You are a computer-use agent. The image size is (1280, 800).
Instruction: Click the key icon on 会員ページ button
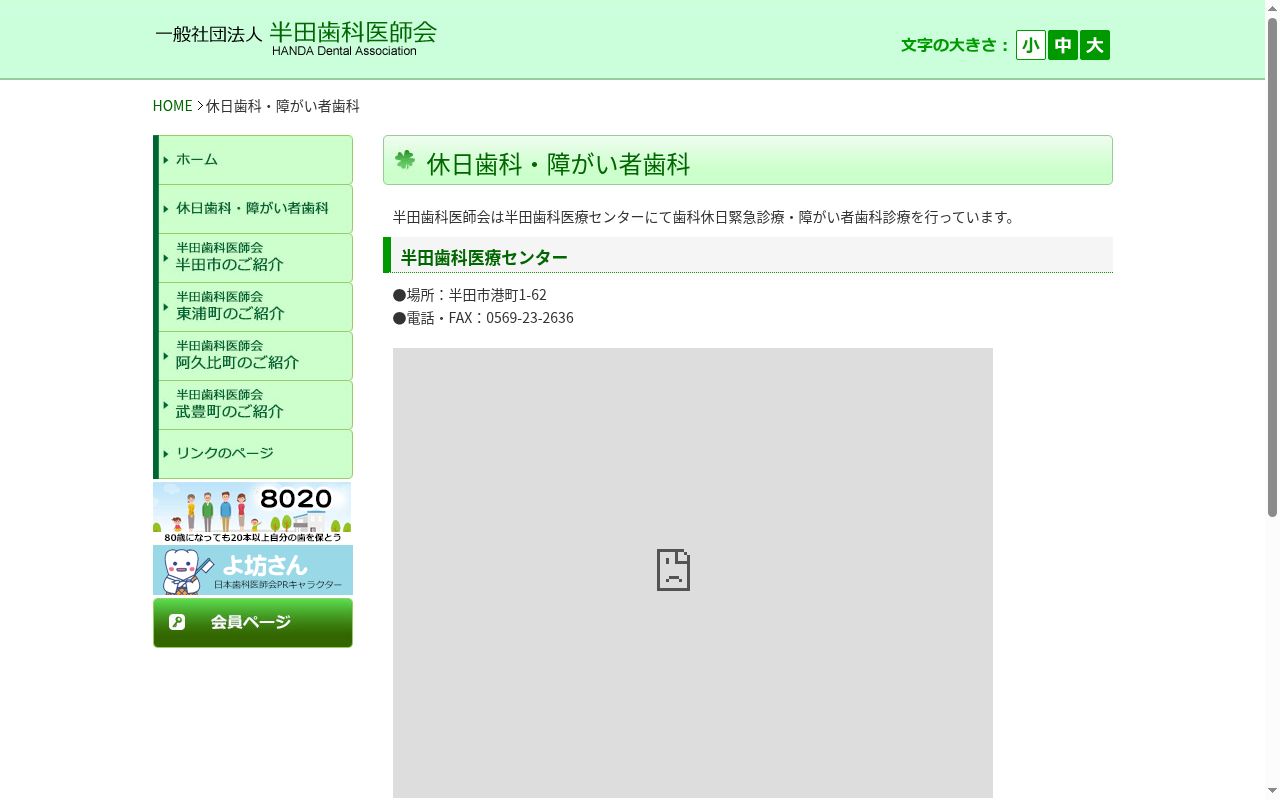click(177, 622)
